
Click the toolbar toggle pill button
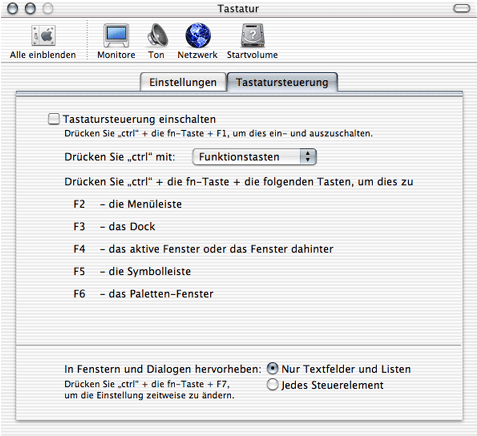point(462,8)
